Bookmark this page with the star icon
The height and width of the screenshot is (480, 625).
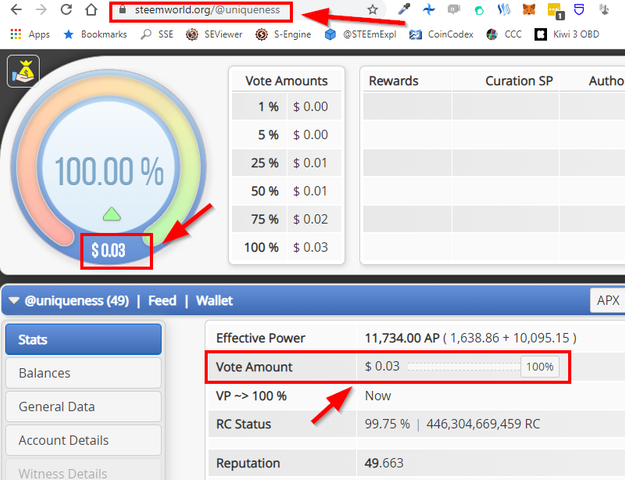coord(372,10)
